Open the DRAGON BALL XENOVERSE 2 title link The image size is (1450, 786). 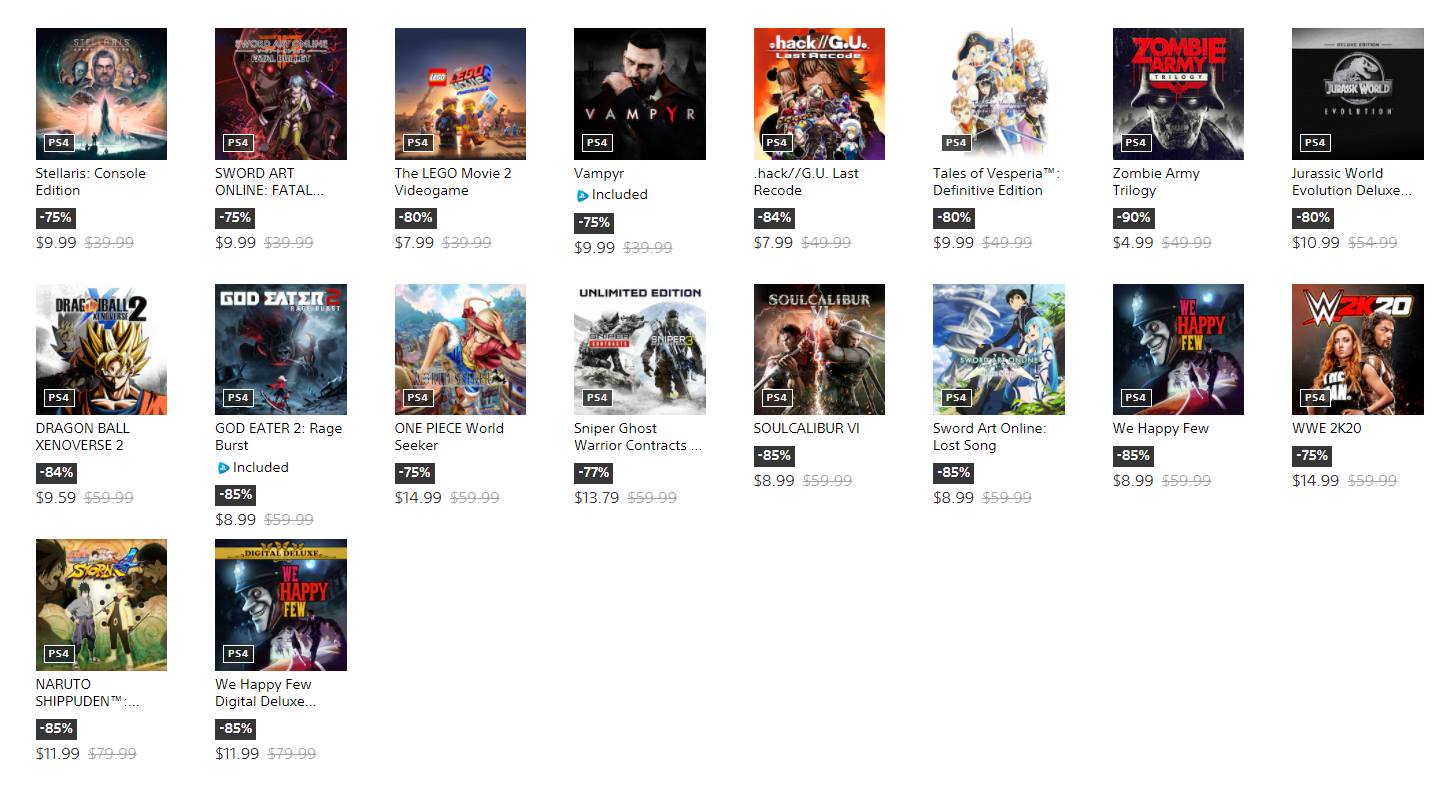82,437
